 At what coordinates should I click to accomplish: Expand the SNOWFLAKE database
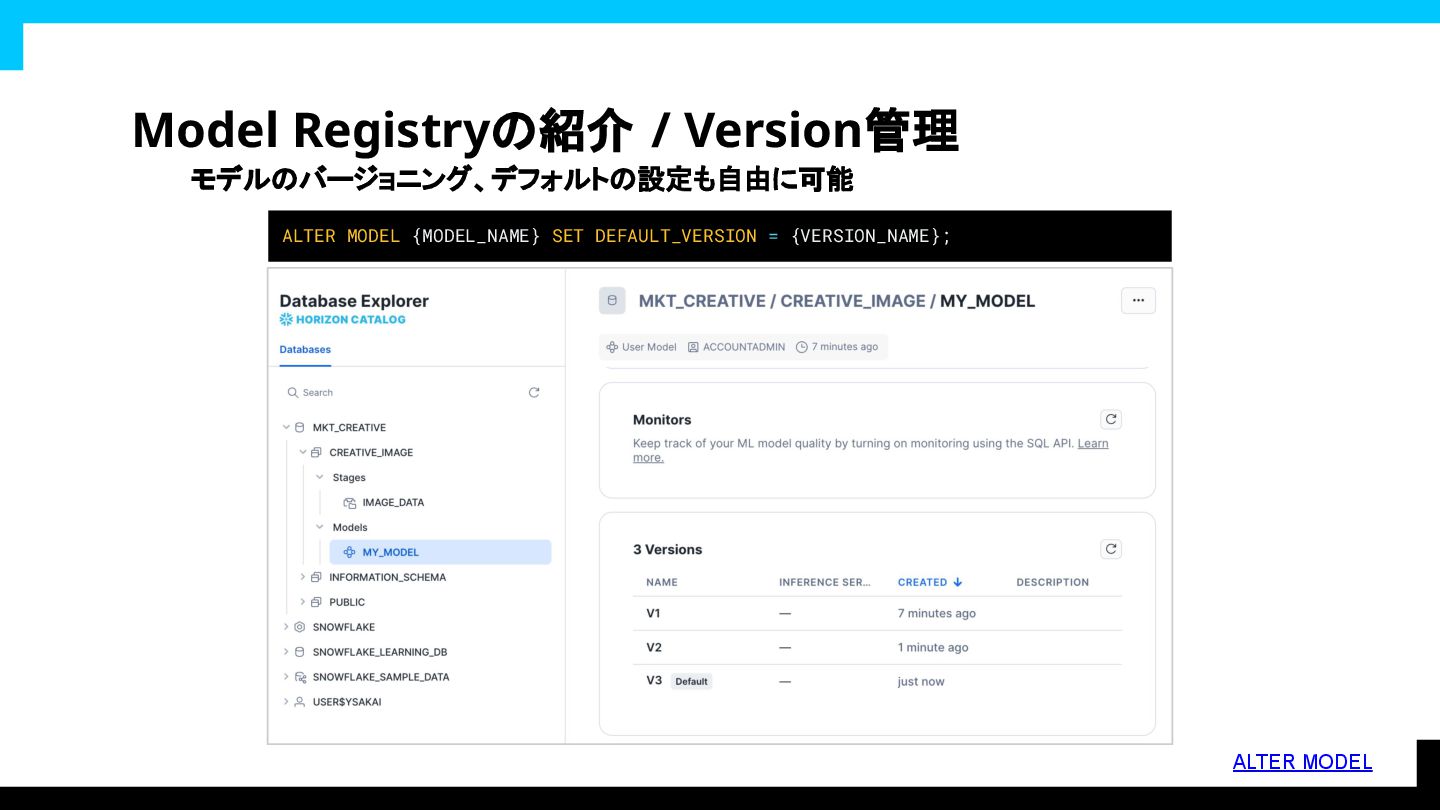click(286, 627)
